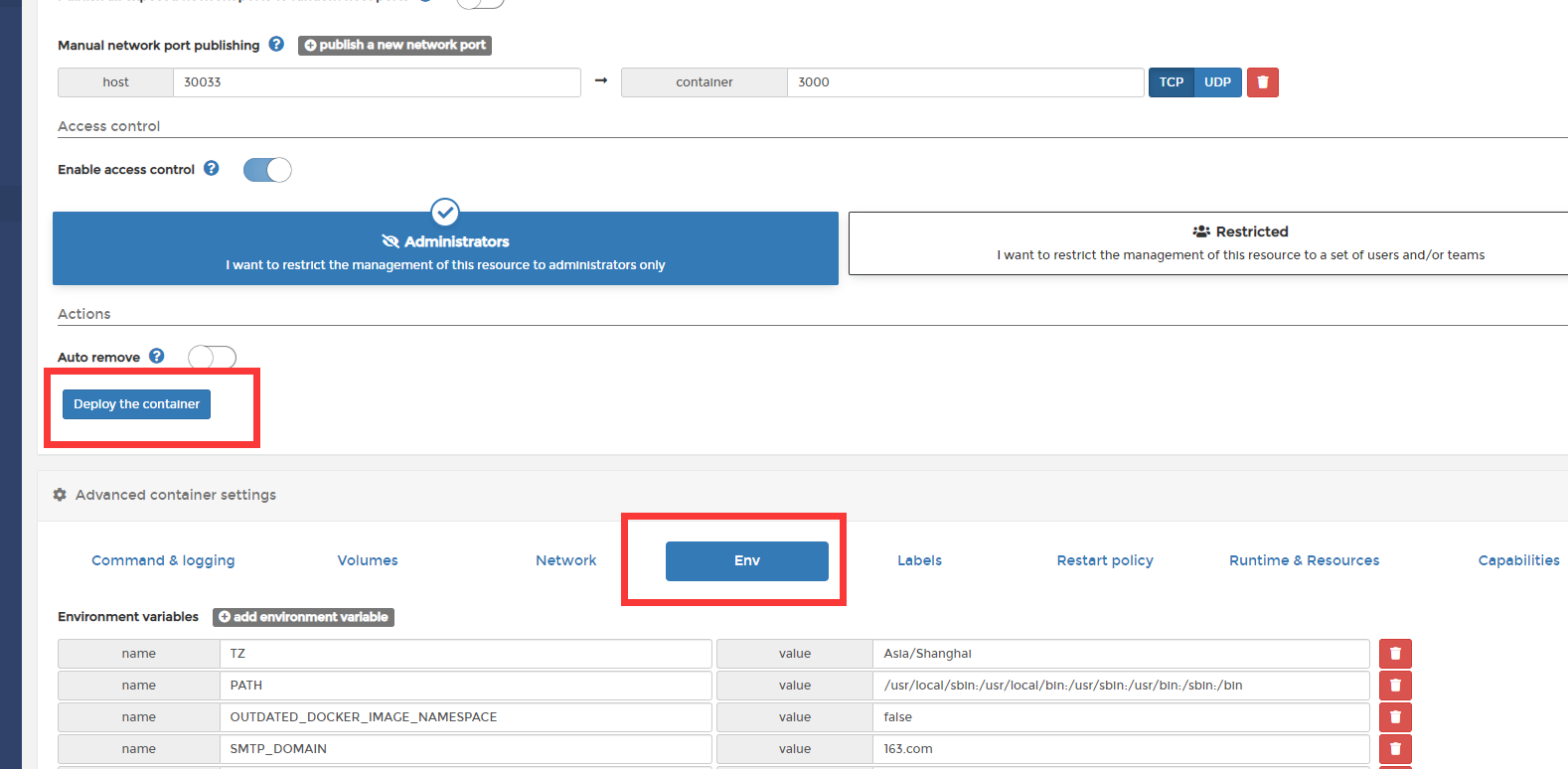Viewport: 1568px width, 769px height.
Task: Edit the TZ name field
Action: [x=465, y=654]
